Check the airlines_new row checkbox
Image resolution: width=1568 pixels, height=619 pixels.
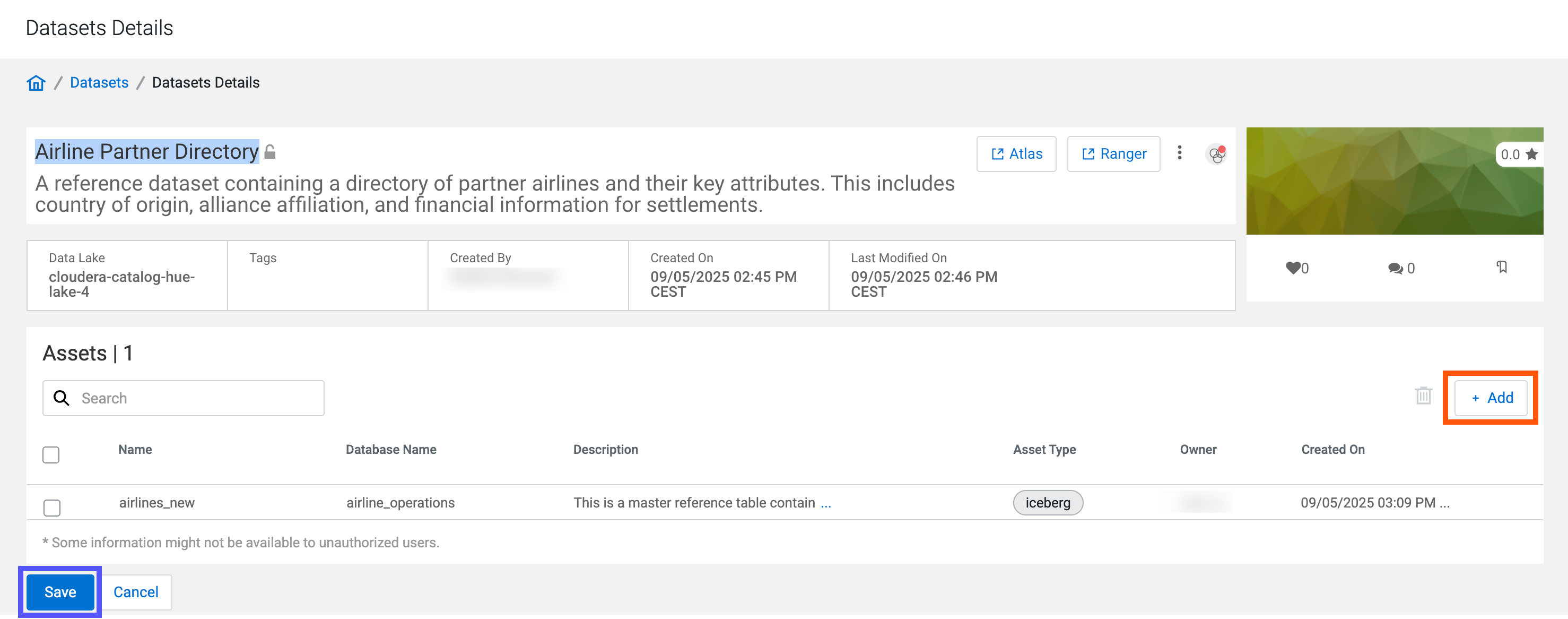coord(53,507)
